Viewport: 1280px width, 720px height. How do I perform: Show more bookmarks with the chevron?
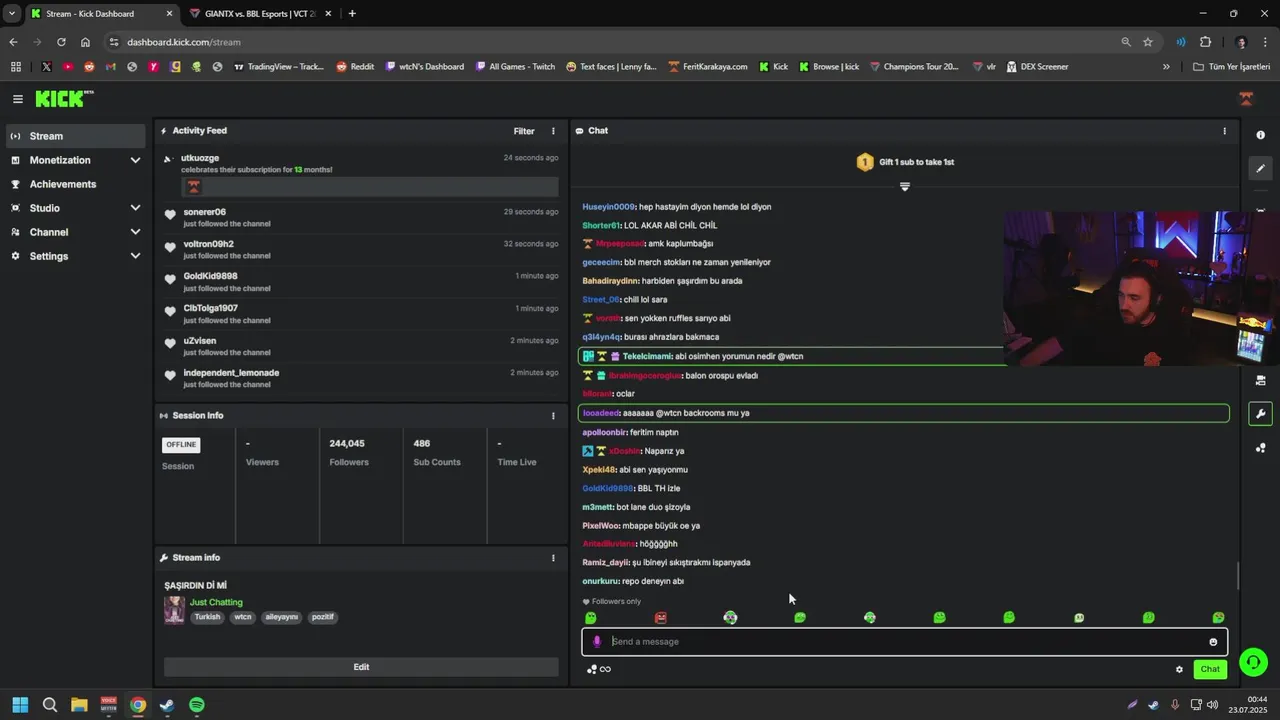tap(1166, 67)
